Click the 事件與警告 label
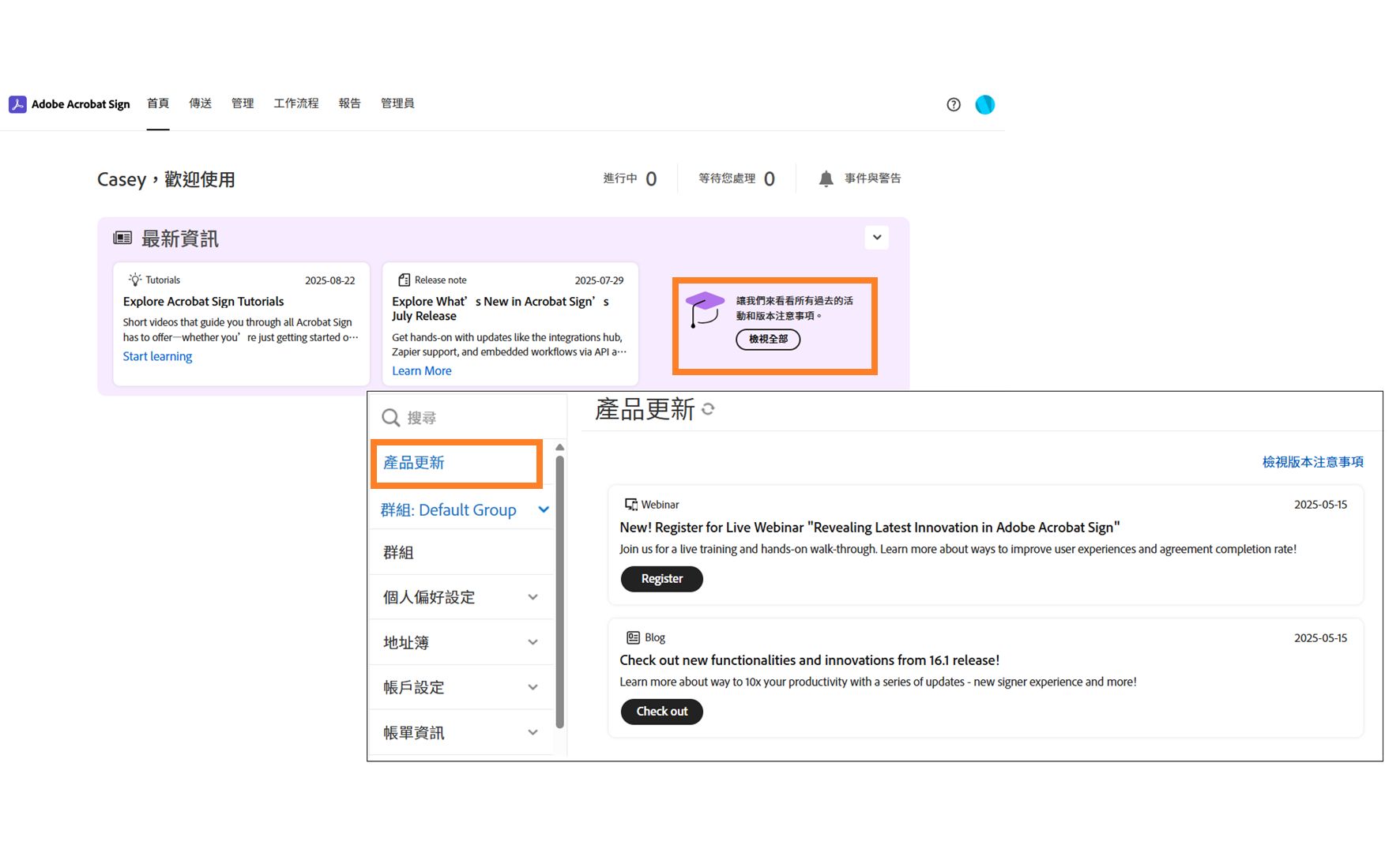The height and width of the screenshot is (868, 1400). click(873, 178)
